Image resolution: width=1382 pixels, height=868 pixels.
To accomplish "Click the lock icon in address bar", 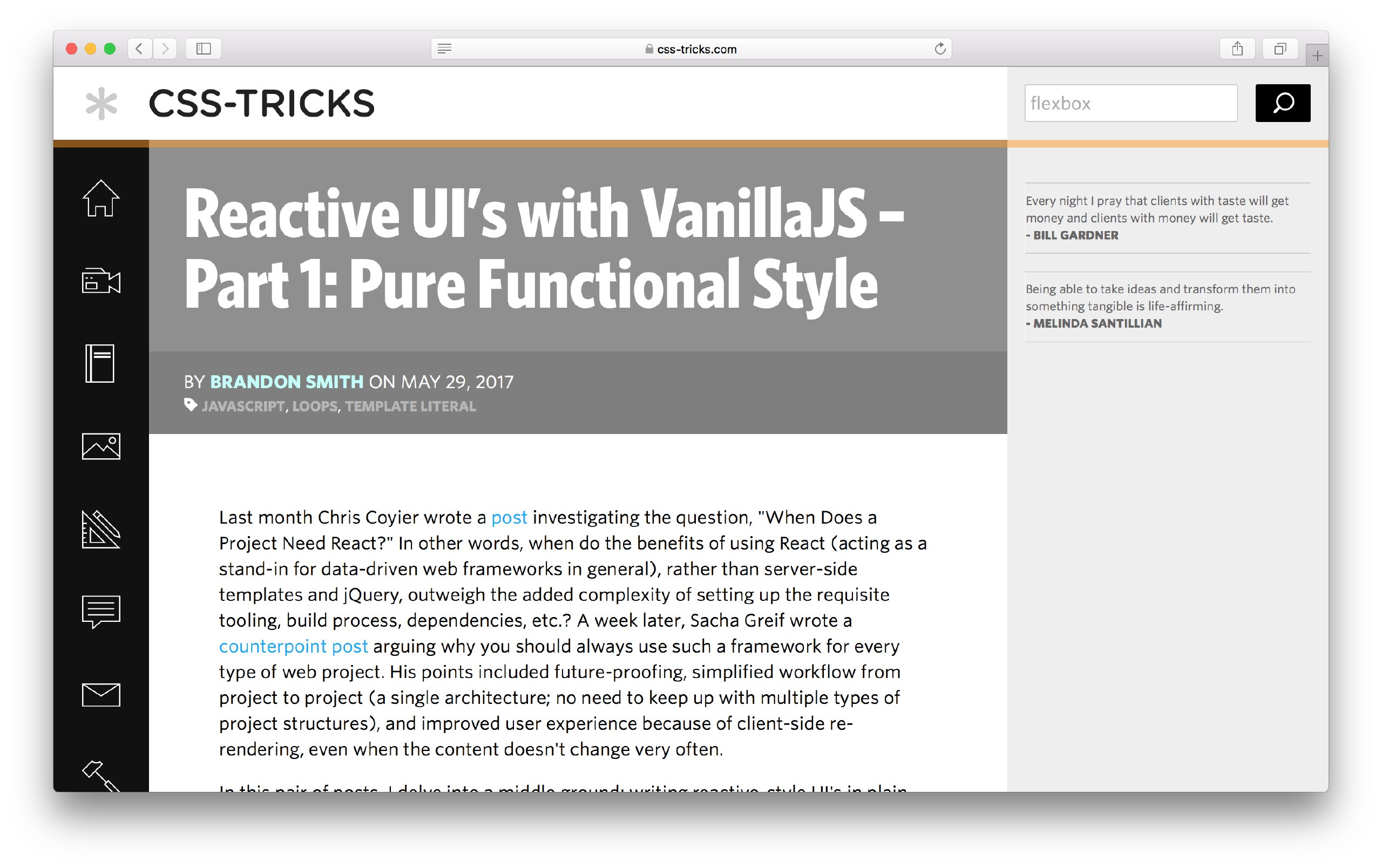I will click(x=648, y=49).
